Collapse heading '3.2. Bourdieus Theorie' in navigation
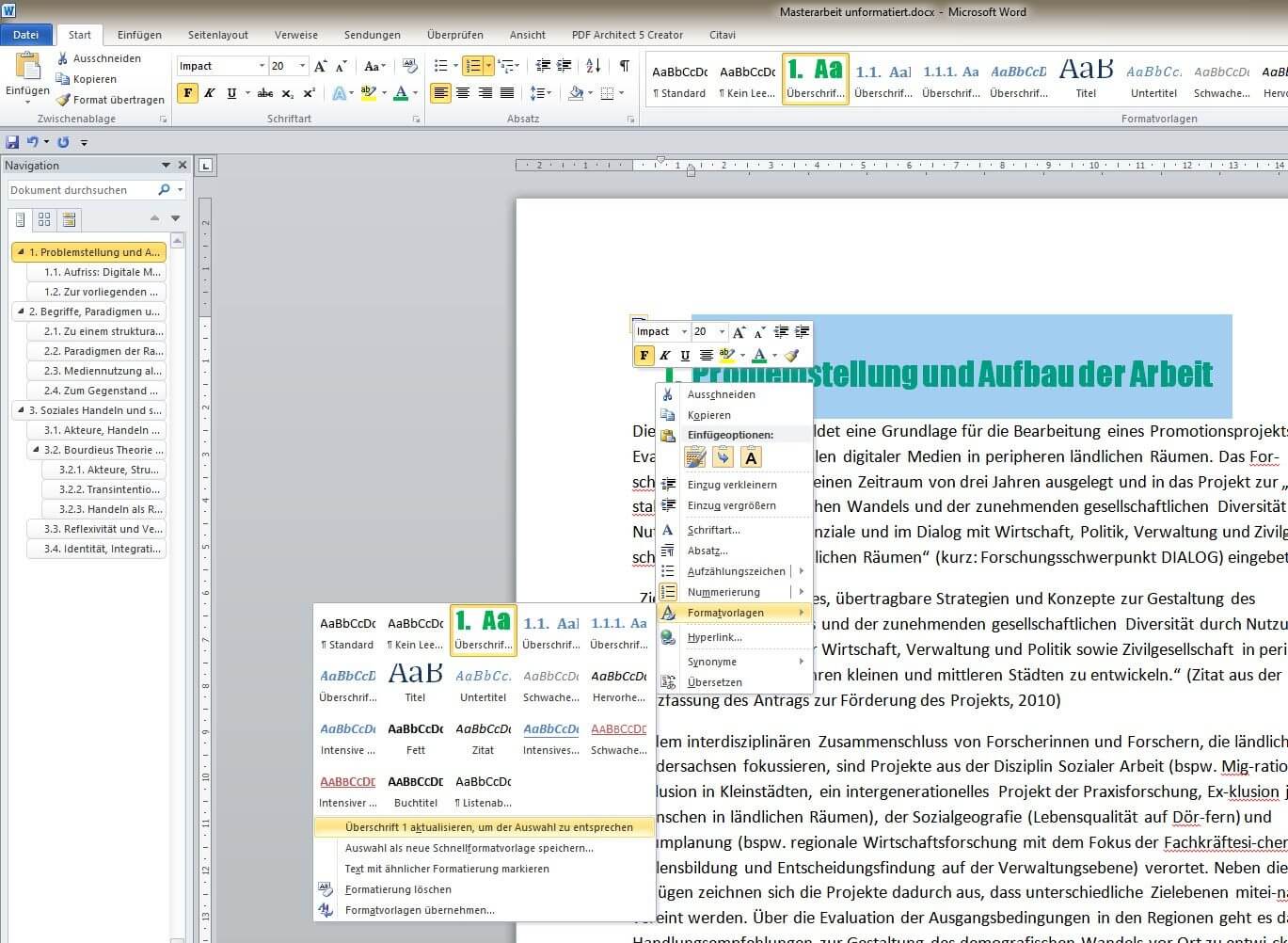The width and height of the screenshot is (1288, 943). click(x=36, y=450)
